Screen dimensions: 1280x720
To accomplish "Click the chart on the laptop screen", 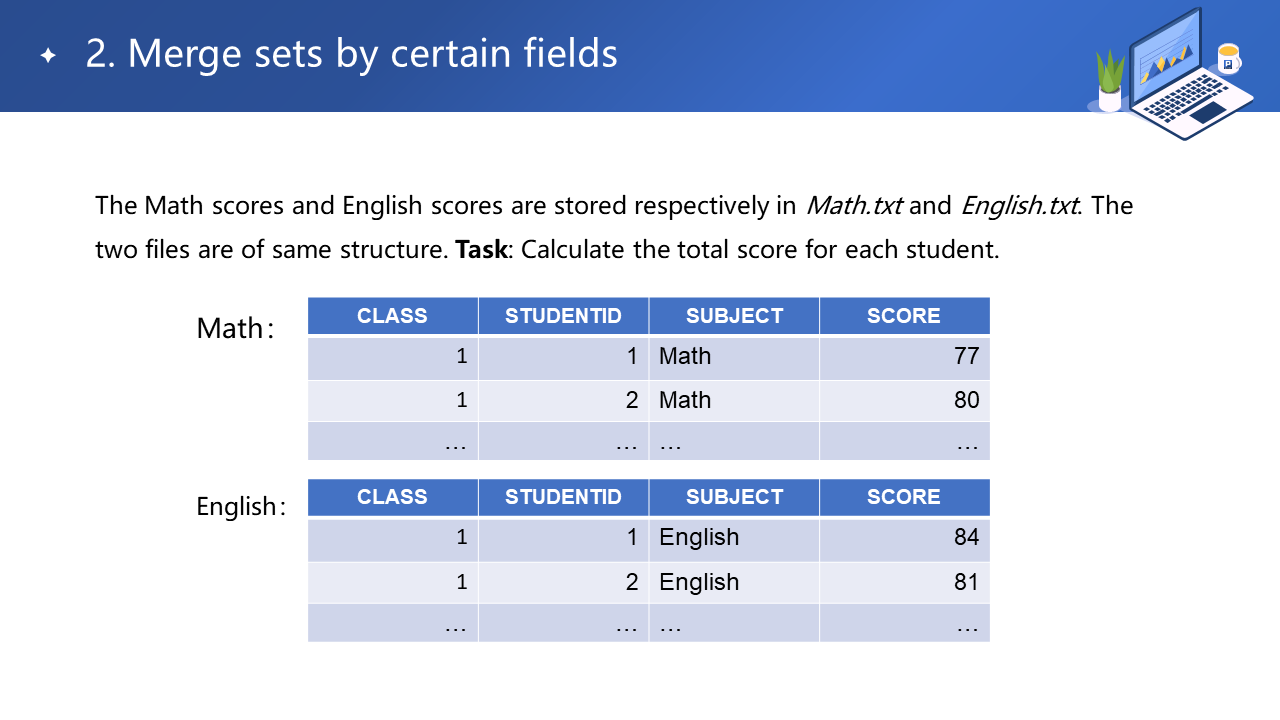I will click(1165, 62).
